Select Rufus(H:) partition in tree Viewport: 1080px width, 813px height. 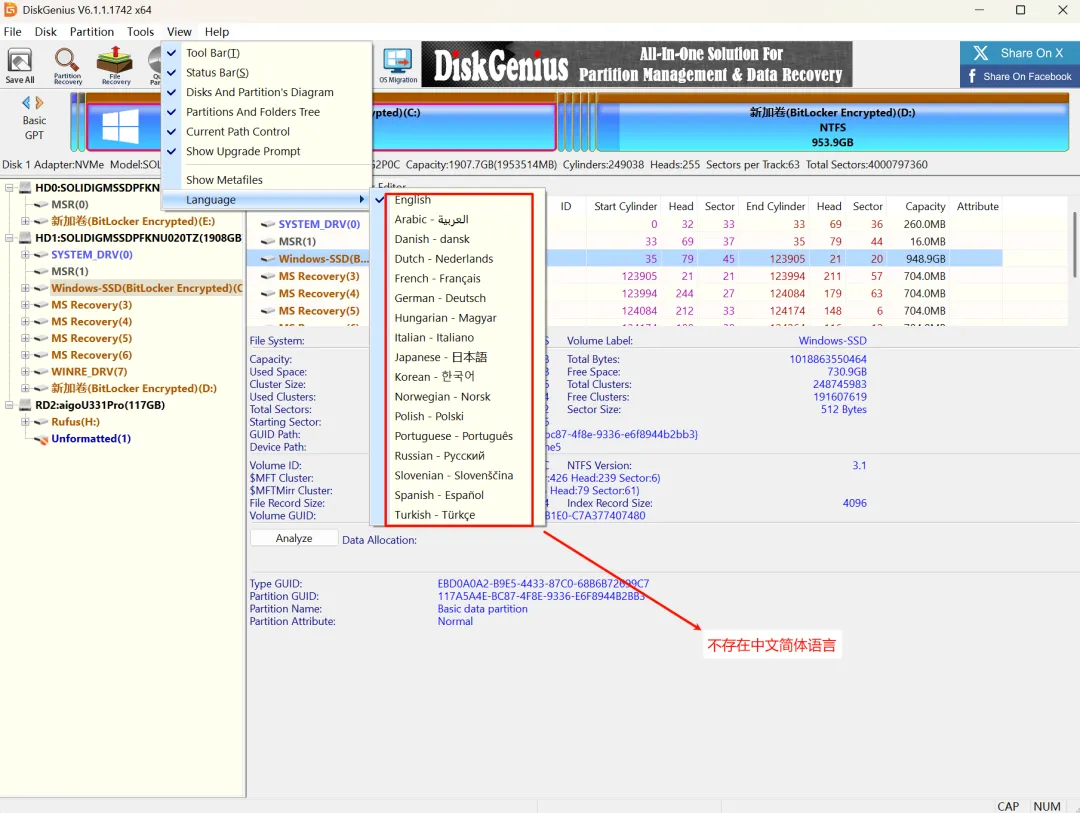pyautogui.click(x=75, y=422)
